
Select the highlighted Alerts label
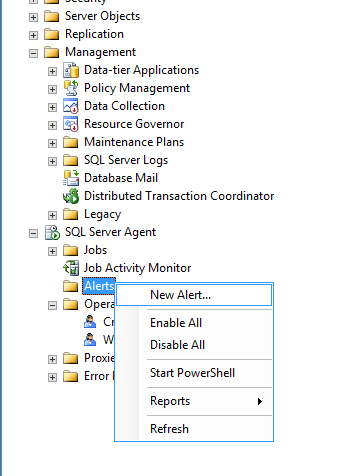click(x=99, y=286)
